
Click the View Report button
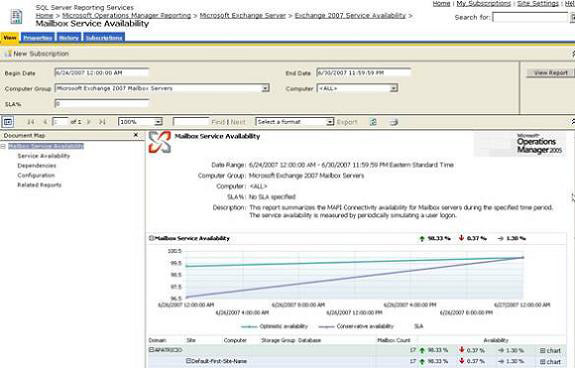point(550,73)
